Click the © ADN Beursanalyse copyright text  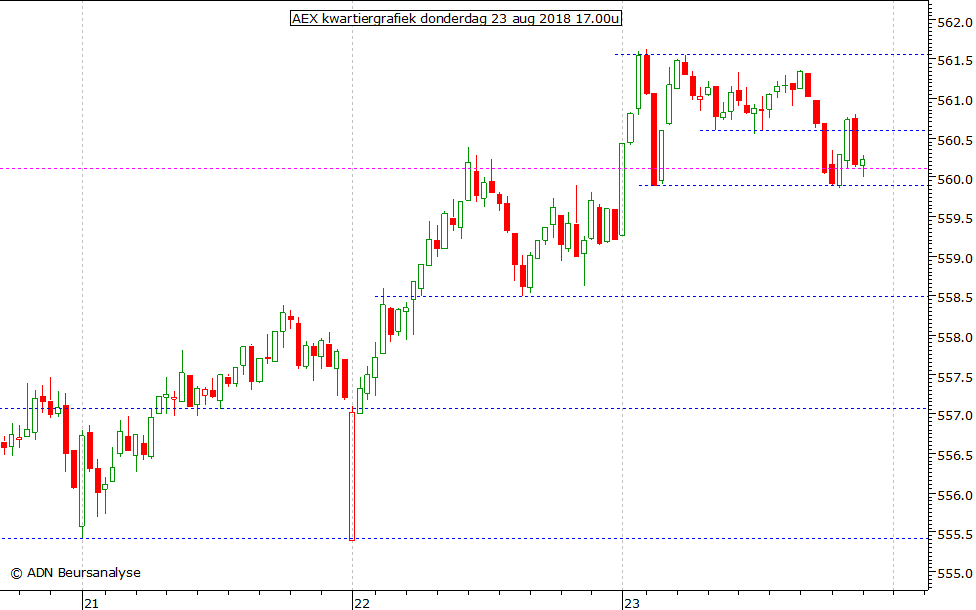75,573
